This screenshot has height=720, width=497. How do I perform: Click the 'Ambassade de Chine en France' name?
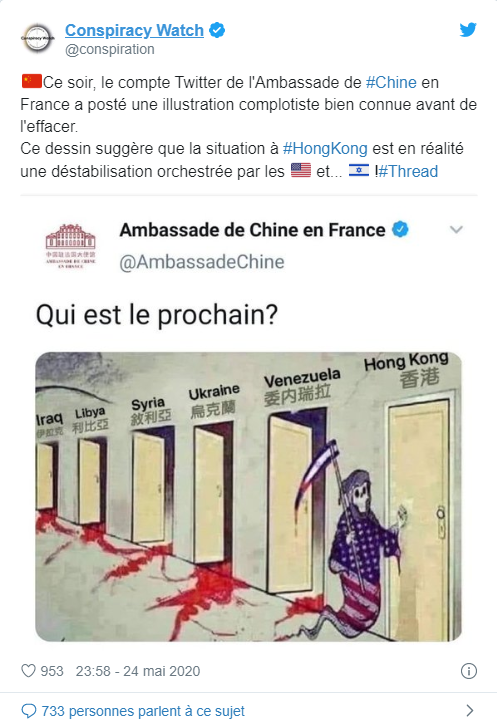point(252,230)
